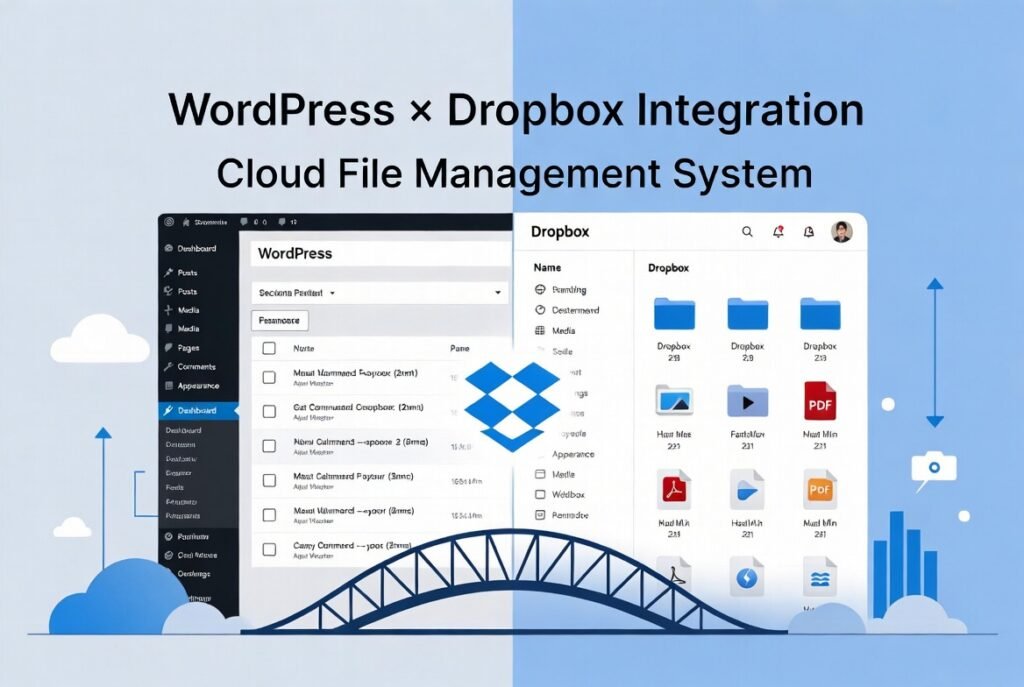Open the Feeds submenu entry
Viewport: 1024px width, 687px height.
(x=174, y=487)
